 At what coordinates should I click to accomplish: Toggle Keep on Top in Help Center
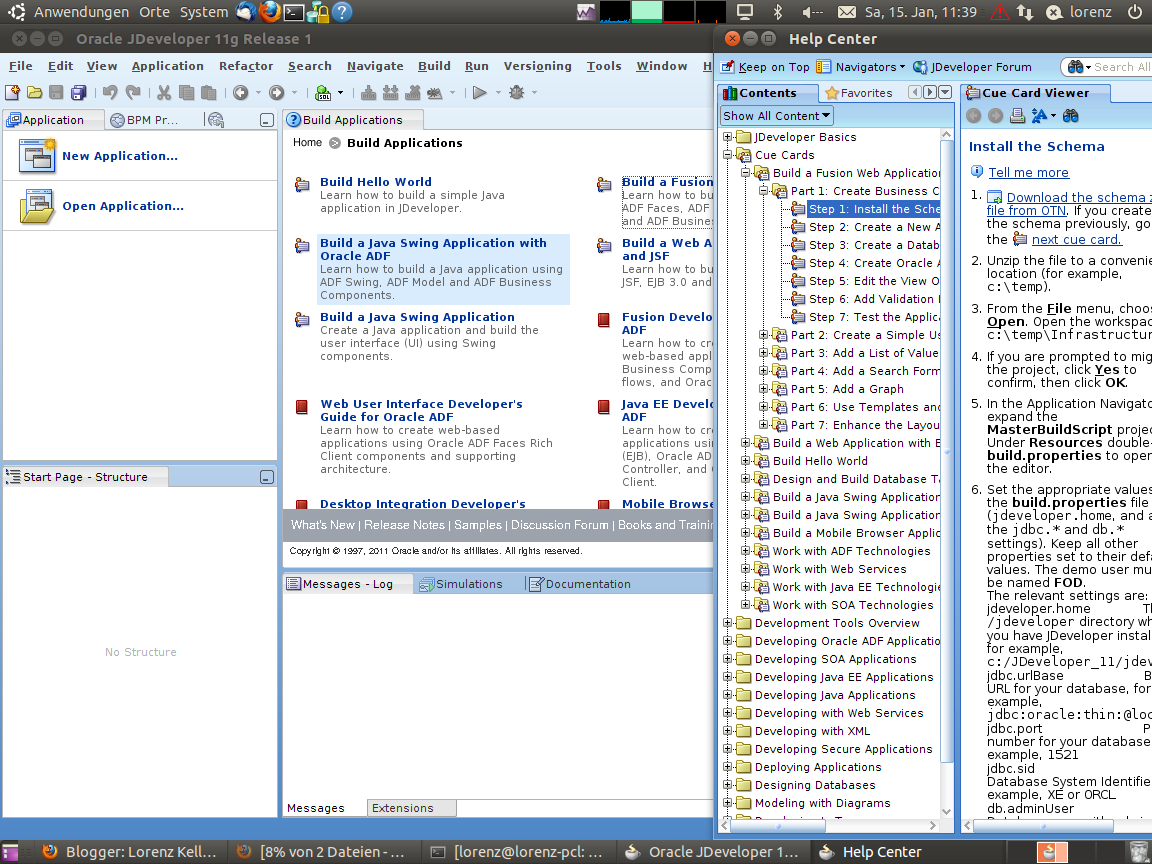pos(766,67)
